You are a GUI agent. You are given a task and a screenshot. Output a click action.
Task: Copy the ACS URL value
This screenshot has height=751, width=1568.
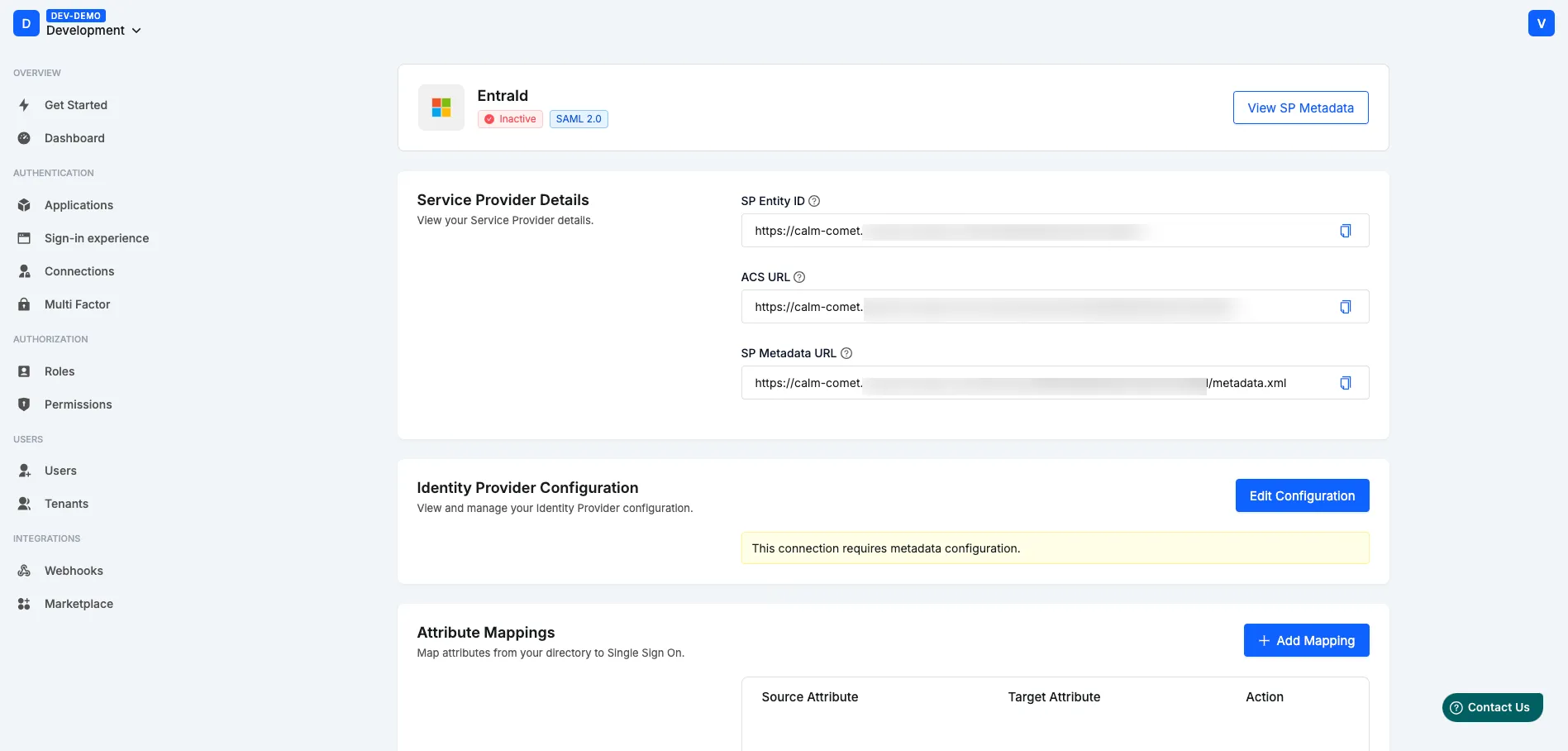click(1346, 307)
